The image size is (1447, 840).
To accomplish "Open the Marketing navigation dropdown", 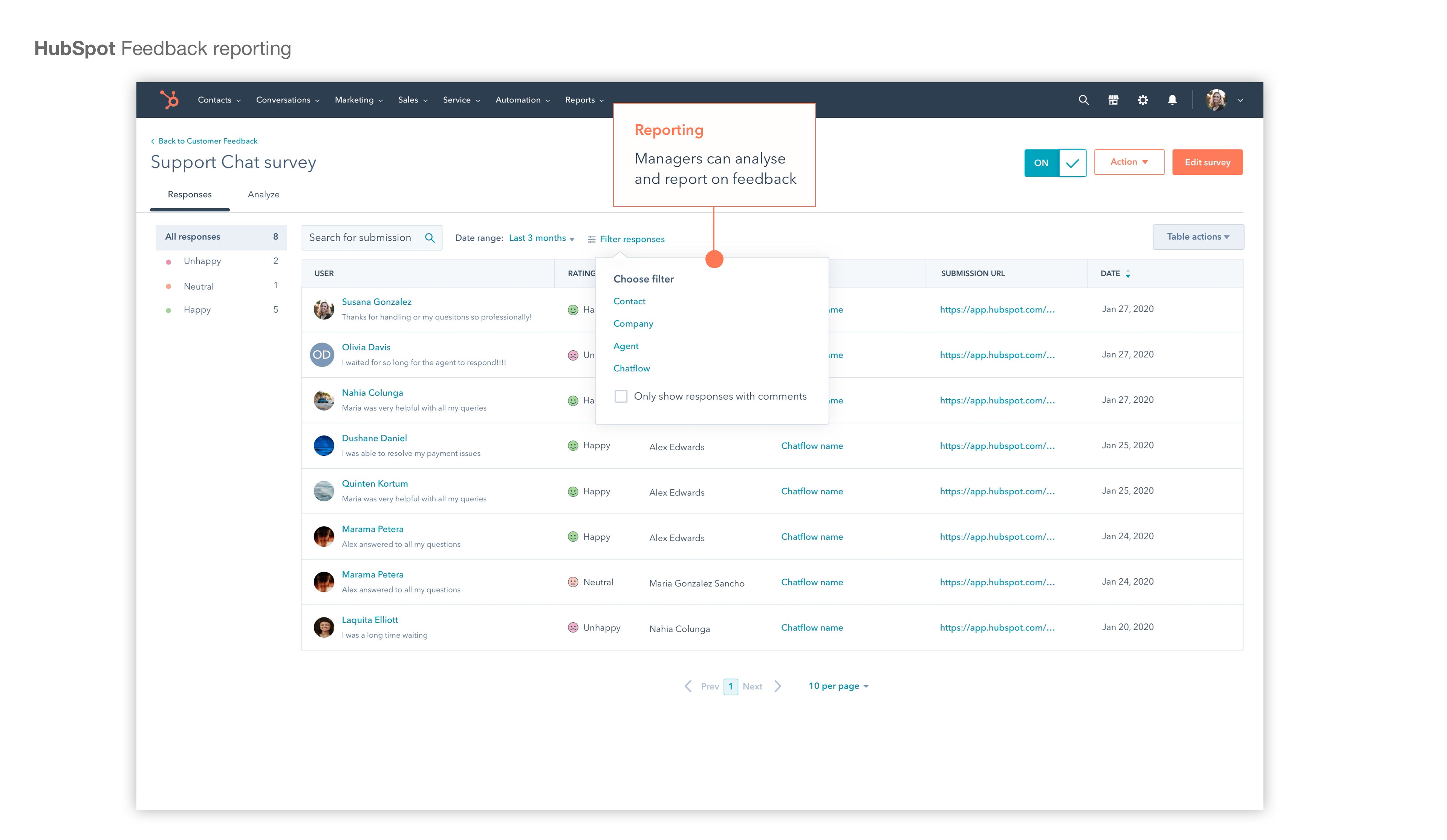I will pos(359,100).
